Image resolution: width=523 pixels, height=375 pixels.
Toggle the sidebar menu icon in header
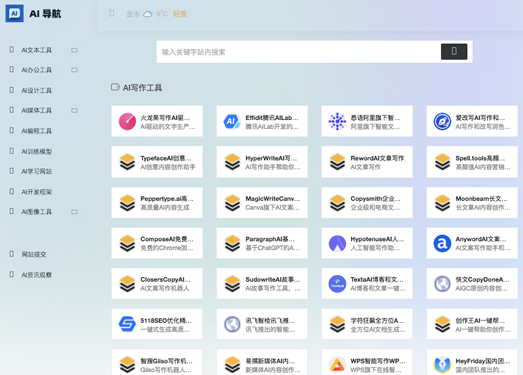(112, 13)
